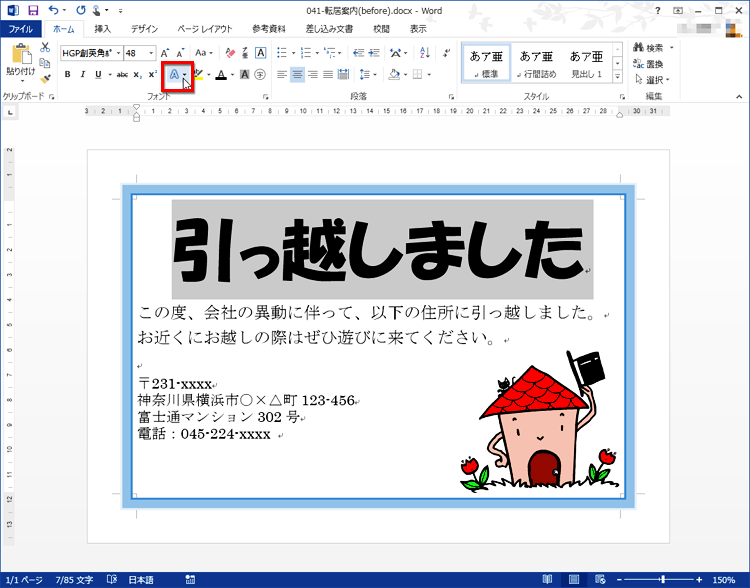Click the text effects A icon

tap(174, 75)
